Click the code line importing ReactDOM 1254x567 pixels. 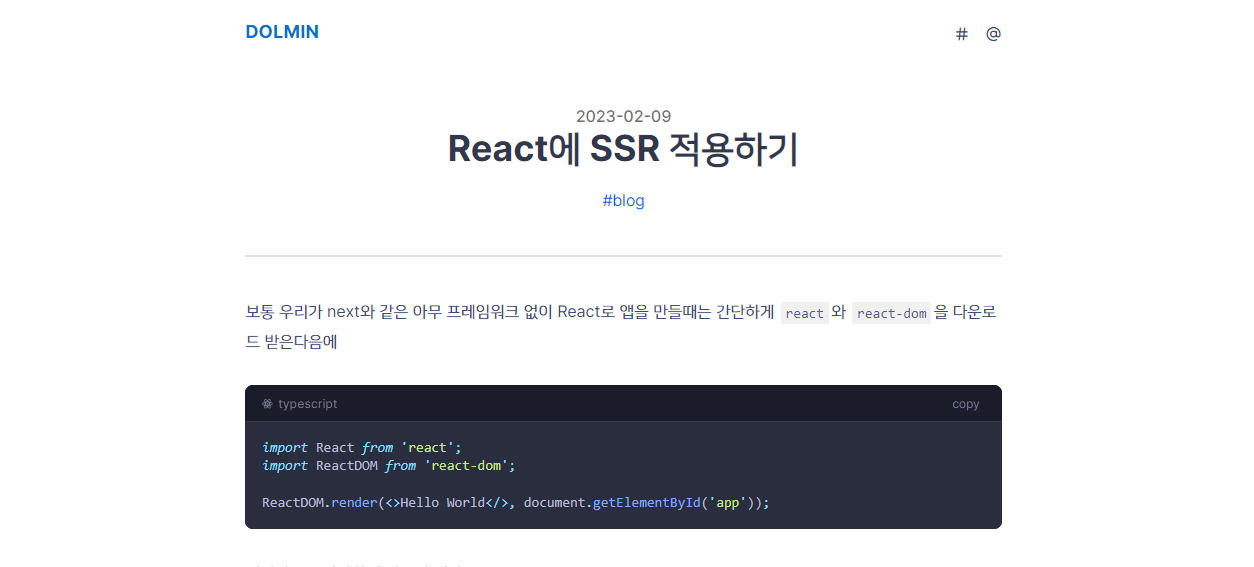388,465
